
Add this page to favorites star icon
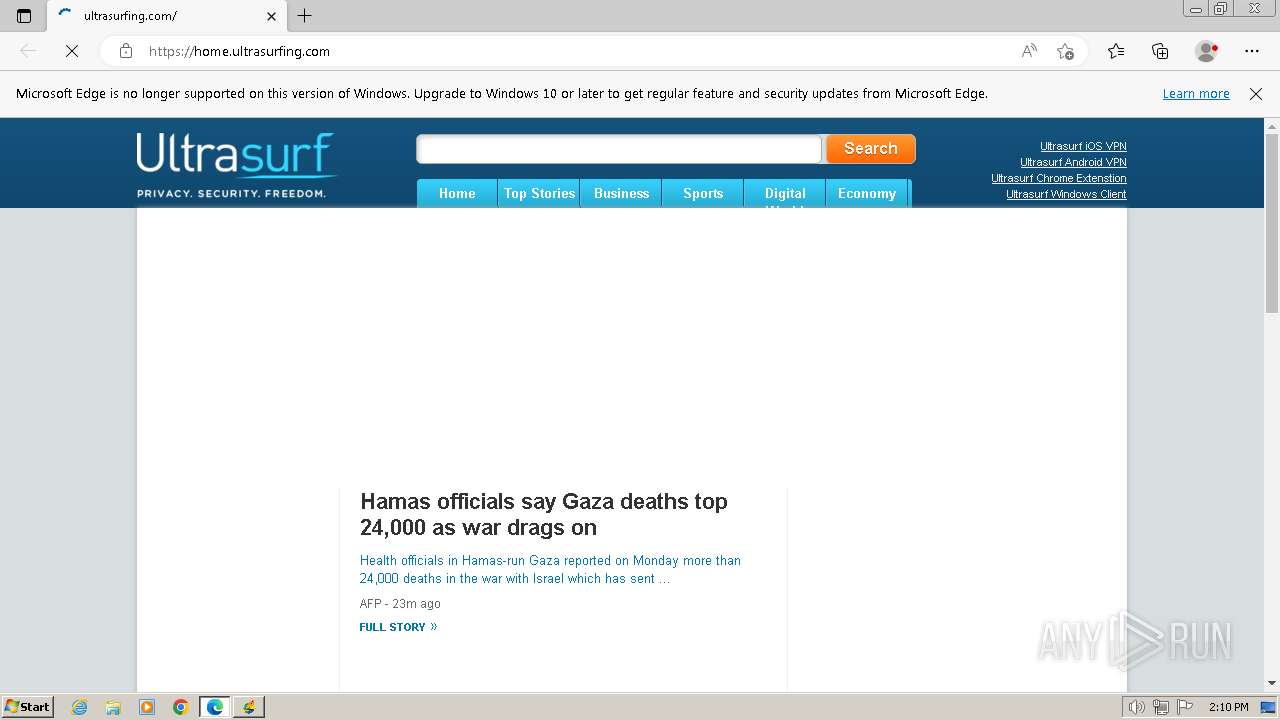(x=1065, y=51)
